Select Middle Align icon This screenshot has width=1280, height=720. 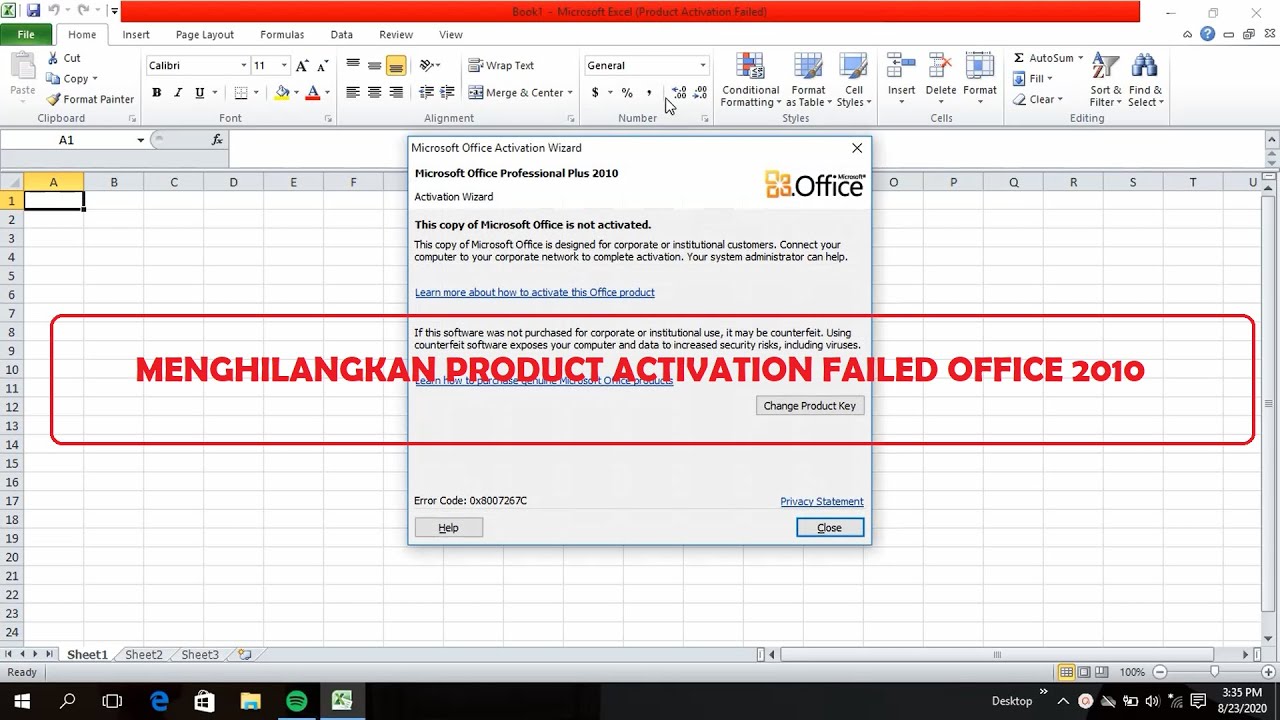point(375,66)
